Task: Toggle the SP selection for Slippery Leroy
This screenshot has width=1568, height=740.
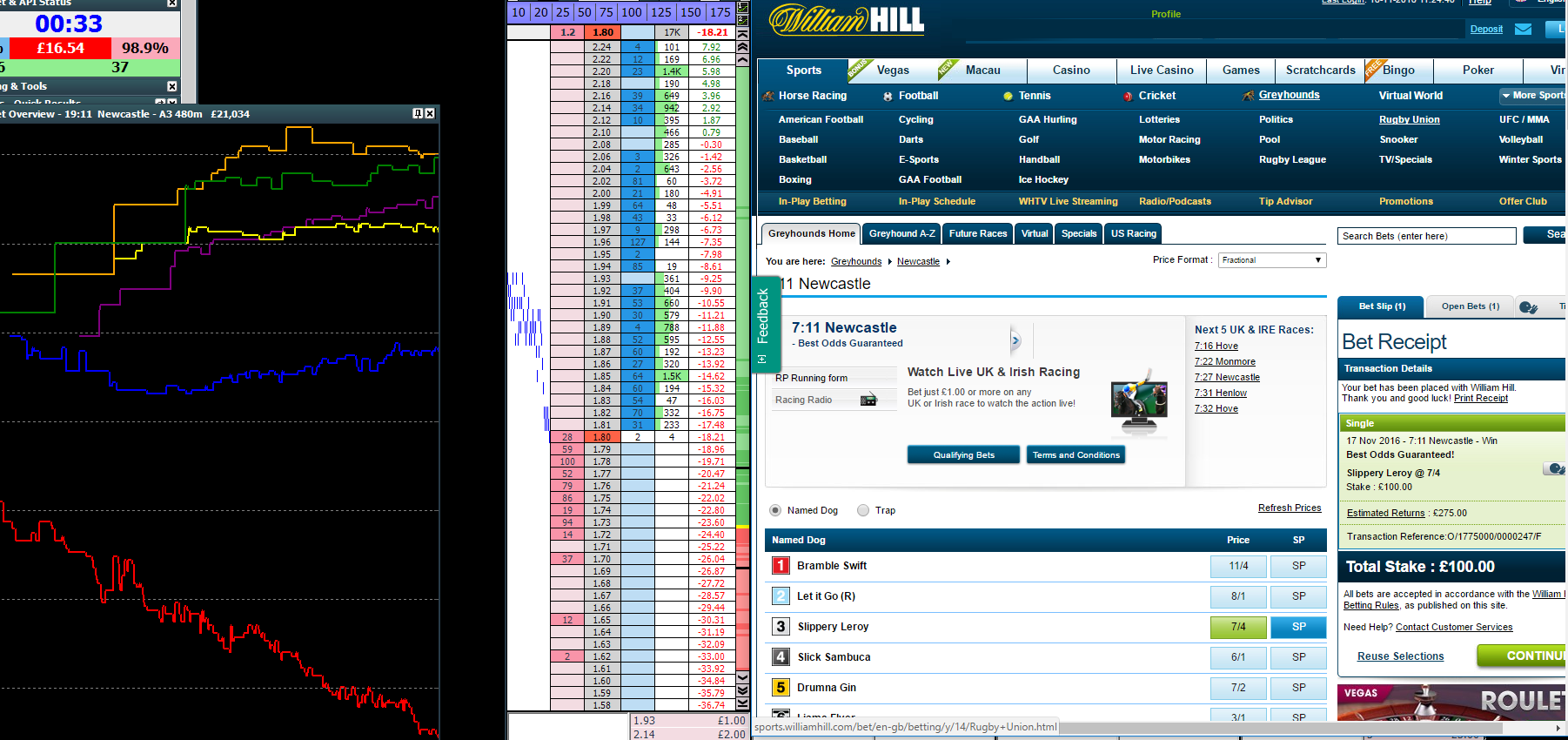Action: tap(1298, 627)
